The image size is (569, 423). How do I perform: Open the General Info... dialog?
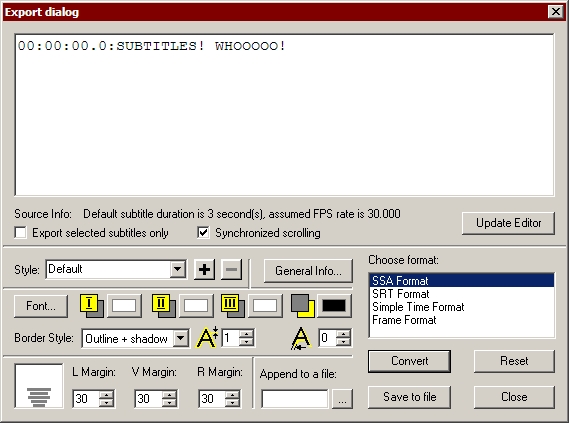click(308, 271)
